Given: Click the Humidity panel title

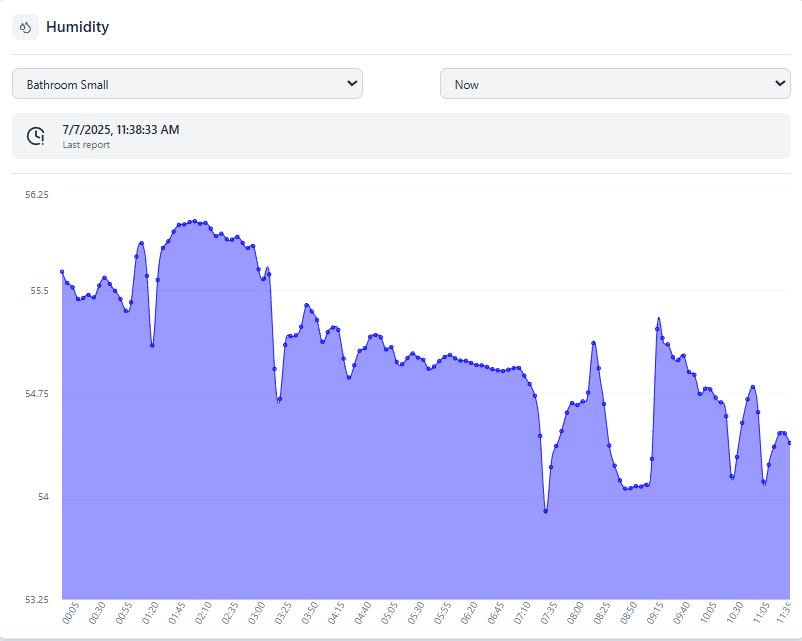Looking at the screenshot, I should [77, 27].
